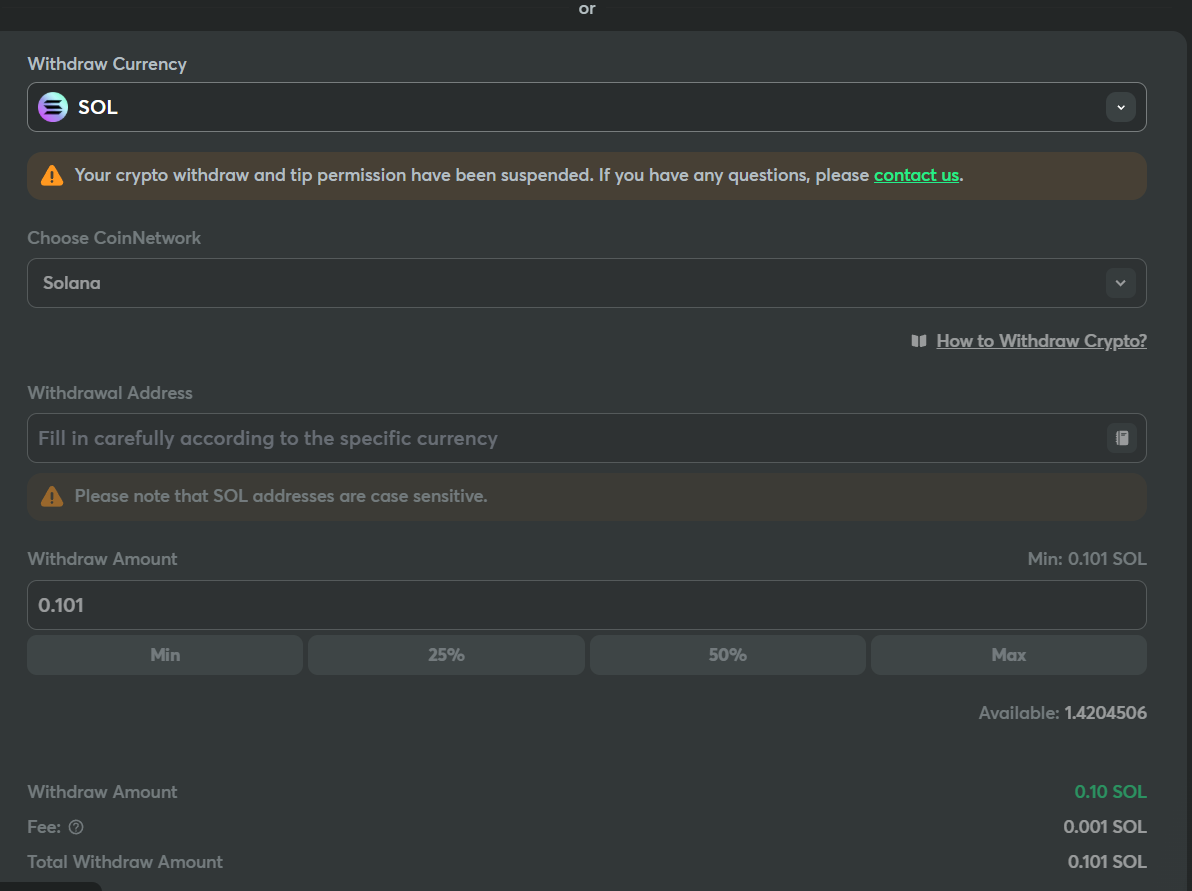Click the SOL coin logo icon
Viewport: 1192px width, 891px height.
(52, 107)
